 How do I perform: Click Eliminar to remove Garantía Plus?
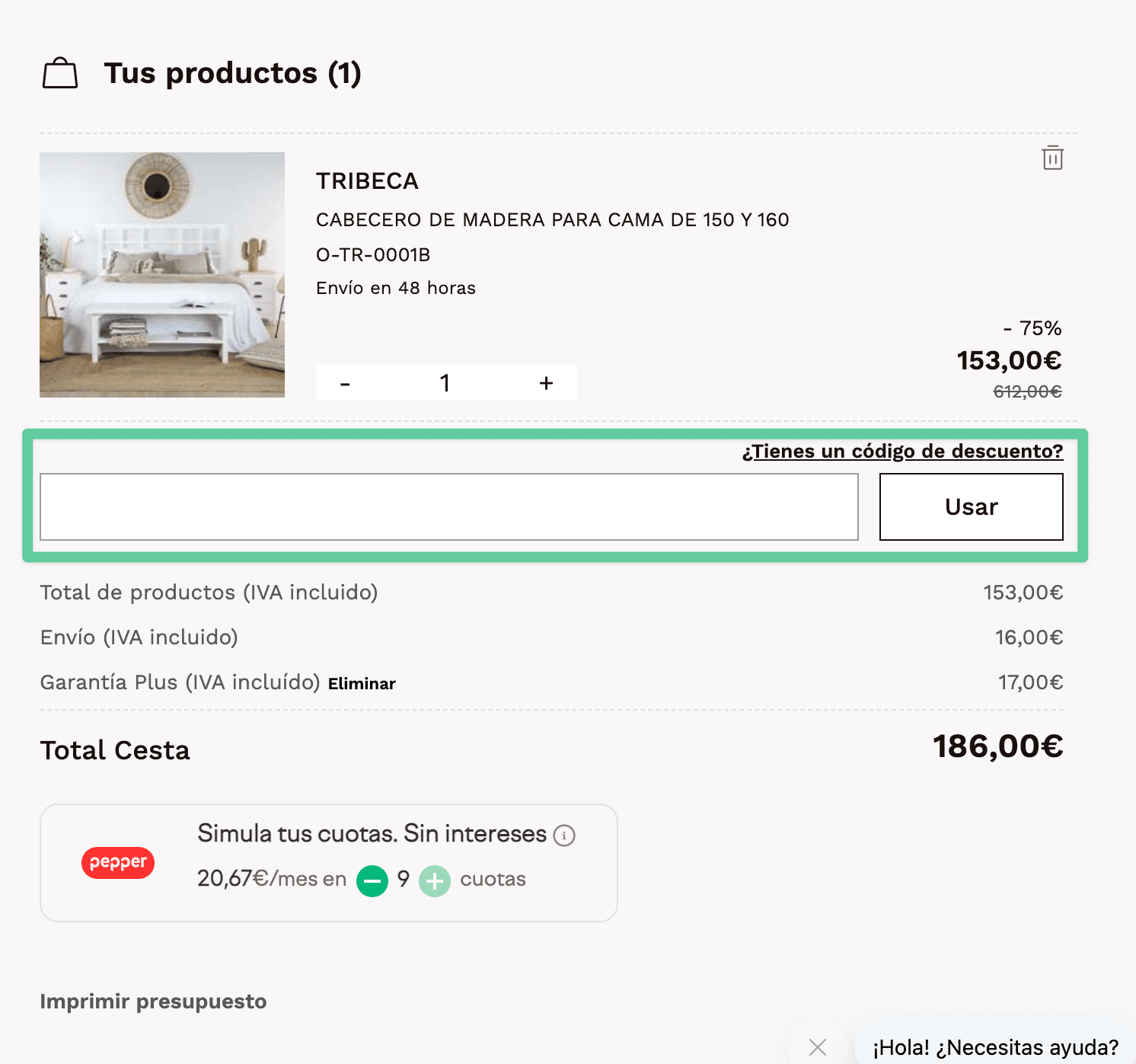tap(362, 683)
